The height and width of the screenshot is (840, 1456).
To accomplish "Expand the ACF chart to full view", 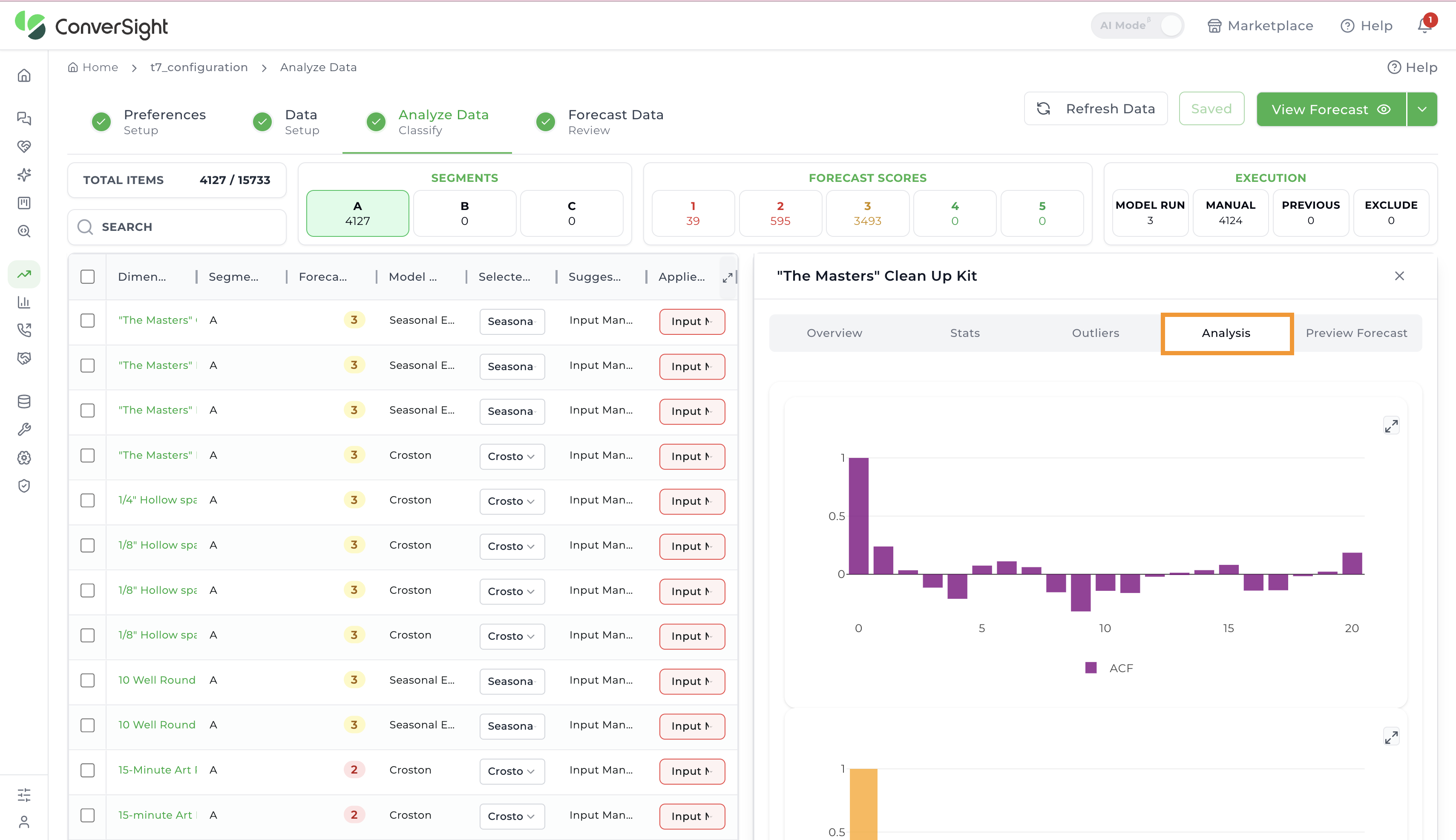I will 1391,426.
